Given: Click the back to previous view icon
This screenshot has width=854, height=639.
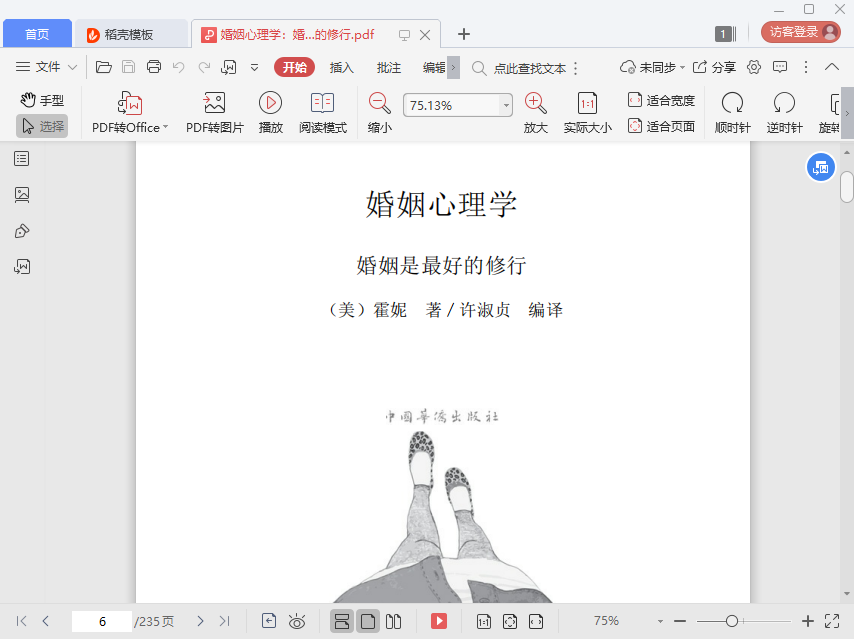Looking at the screenshot, I should (269, 621).
